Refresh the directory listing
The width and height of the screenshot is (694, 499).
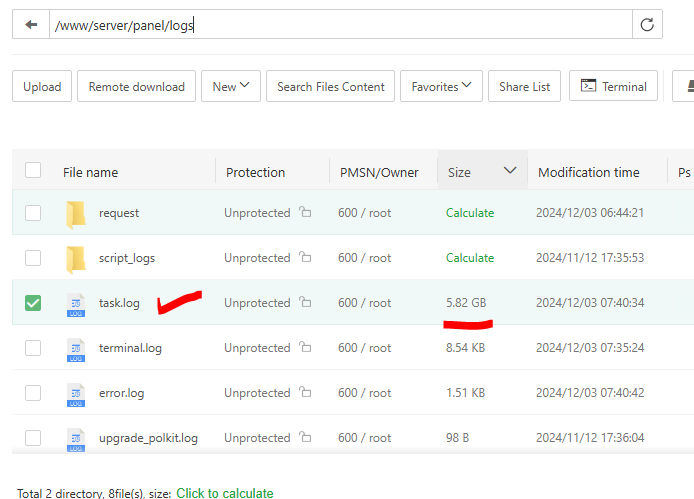point(647,24)
